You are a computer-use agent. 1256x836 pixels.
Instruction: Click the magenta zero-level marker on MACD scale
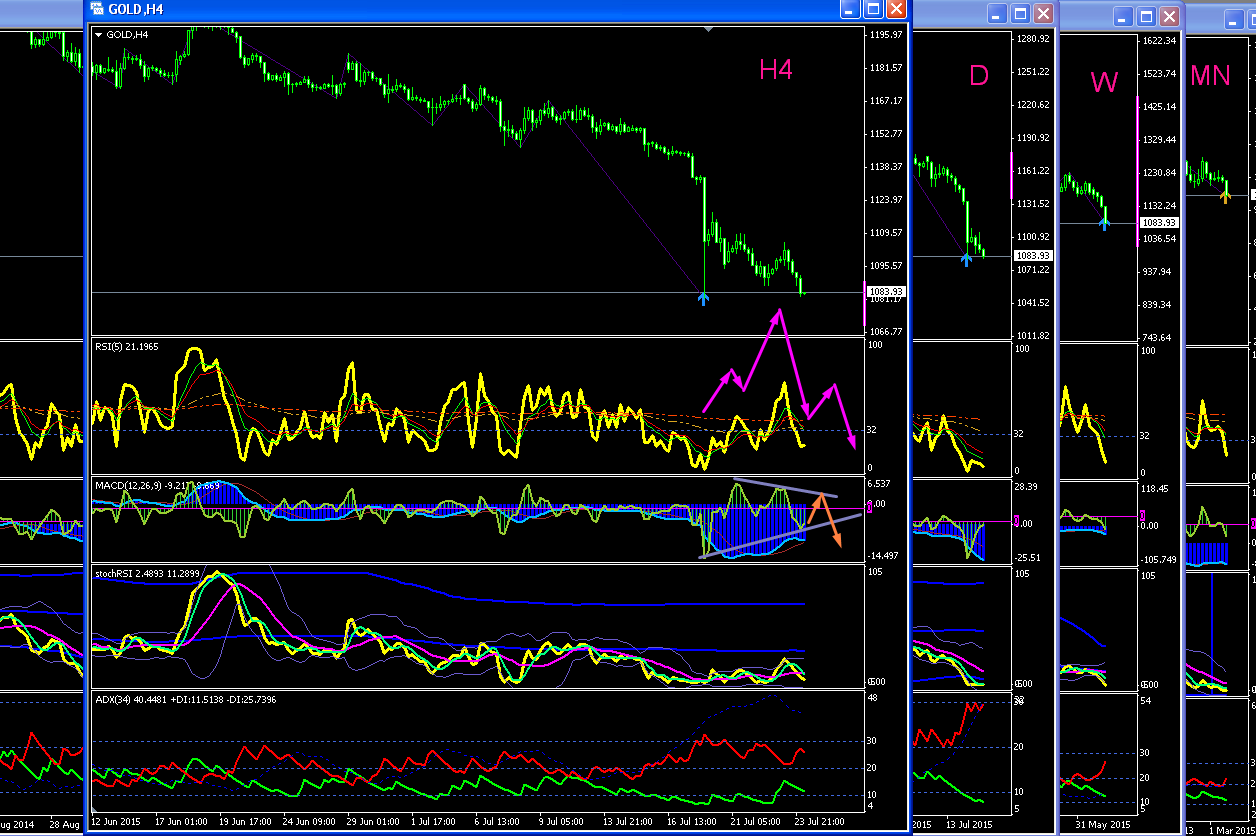coord(867,508)
